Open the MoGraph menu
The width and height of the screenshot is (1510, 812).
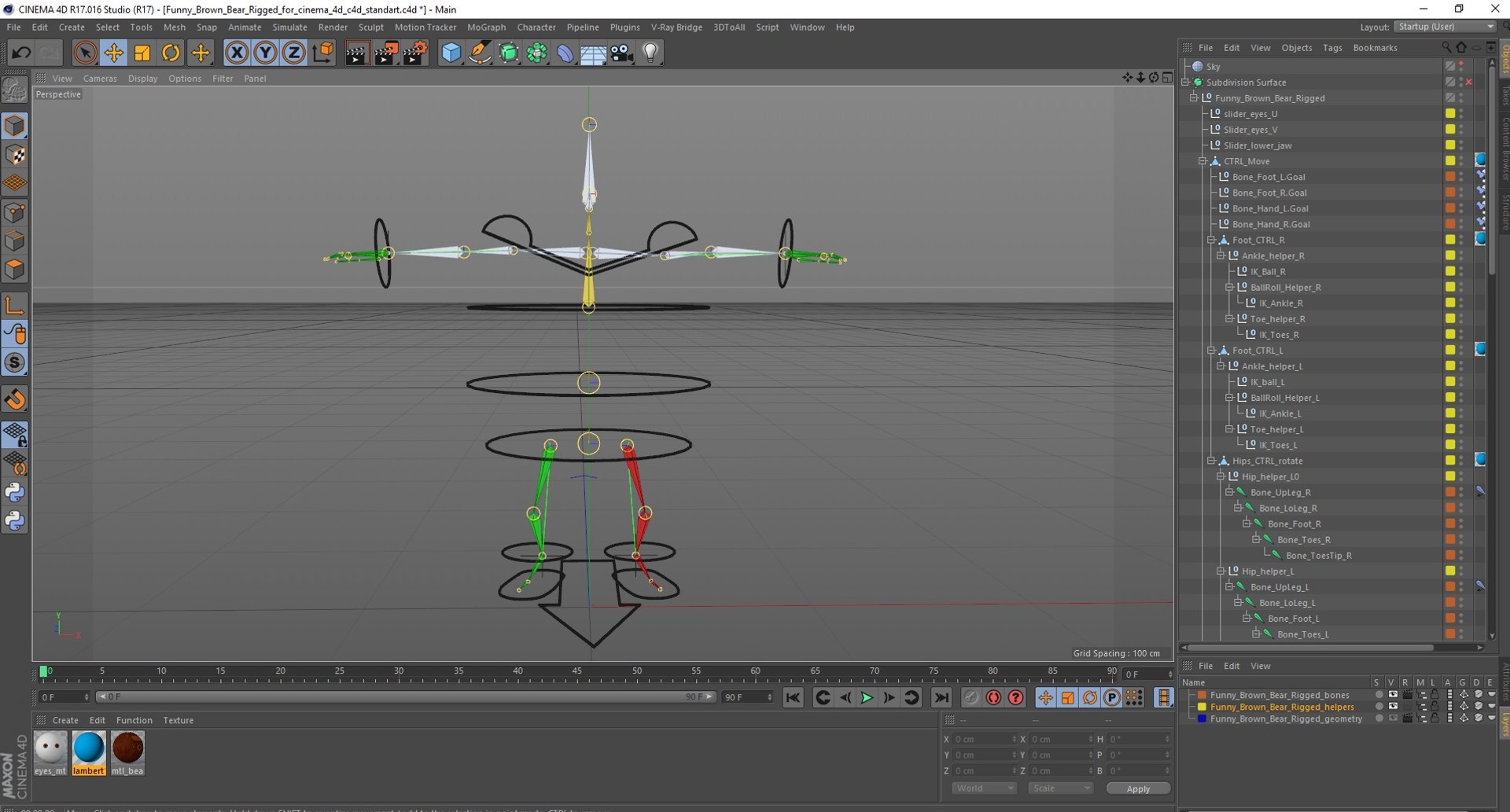(486, 27)
